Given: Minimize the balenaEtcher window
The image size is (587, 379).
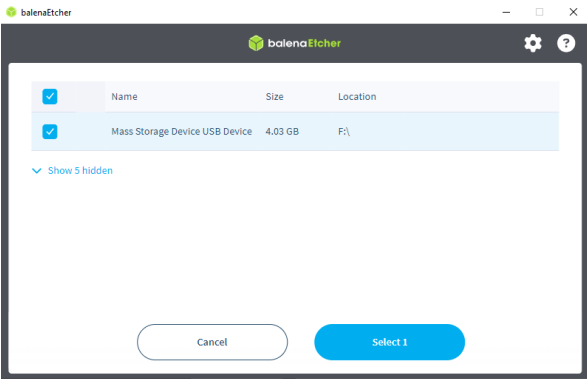Looking at the screenshot, I should [x=506, y=12].
